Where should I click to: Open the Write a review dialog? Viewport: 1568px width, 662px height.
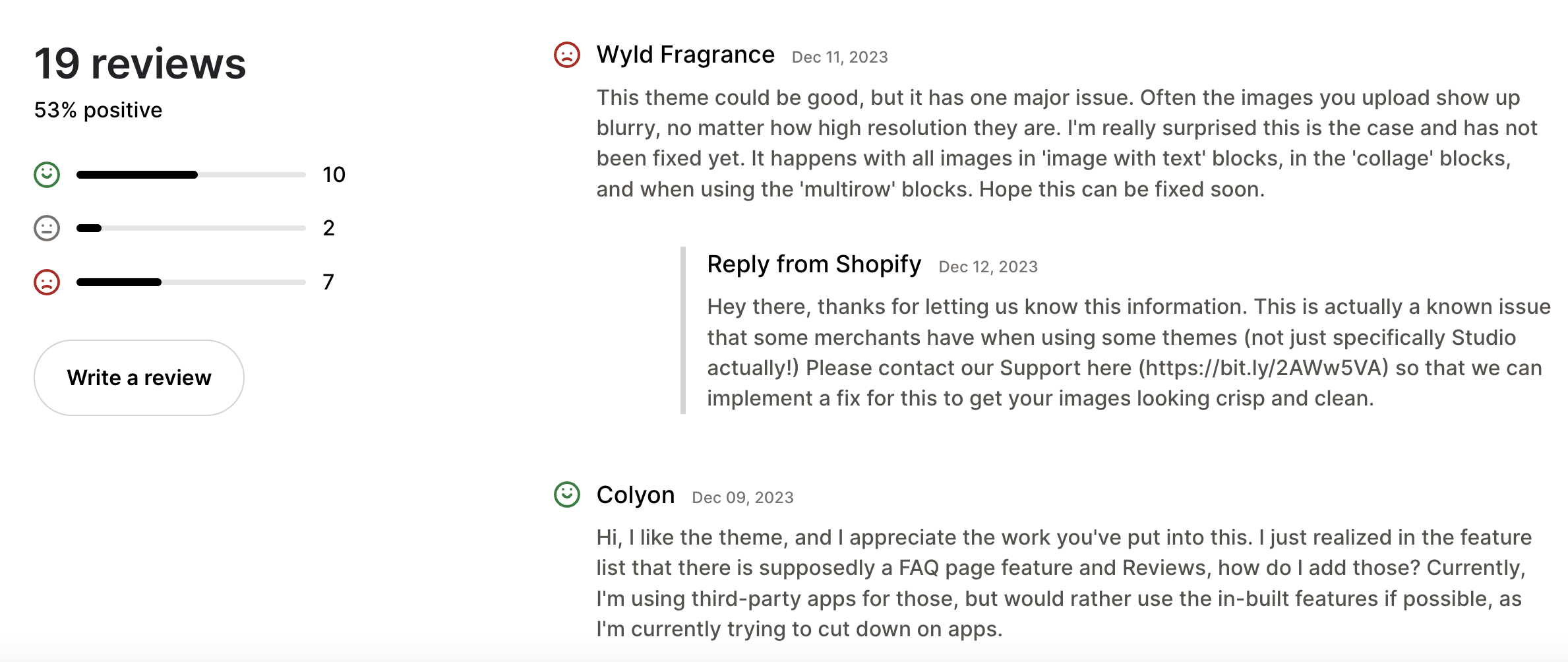138,377
